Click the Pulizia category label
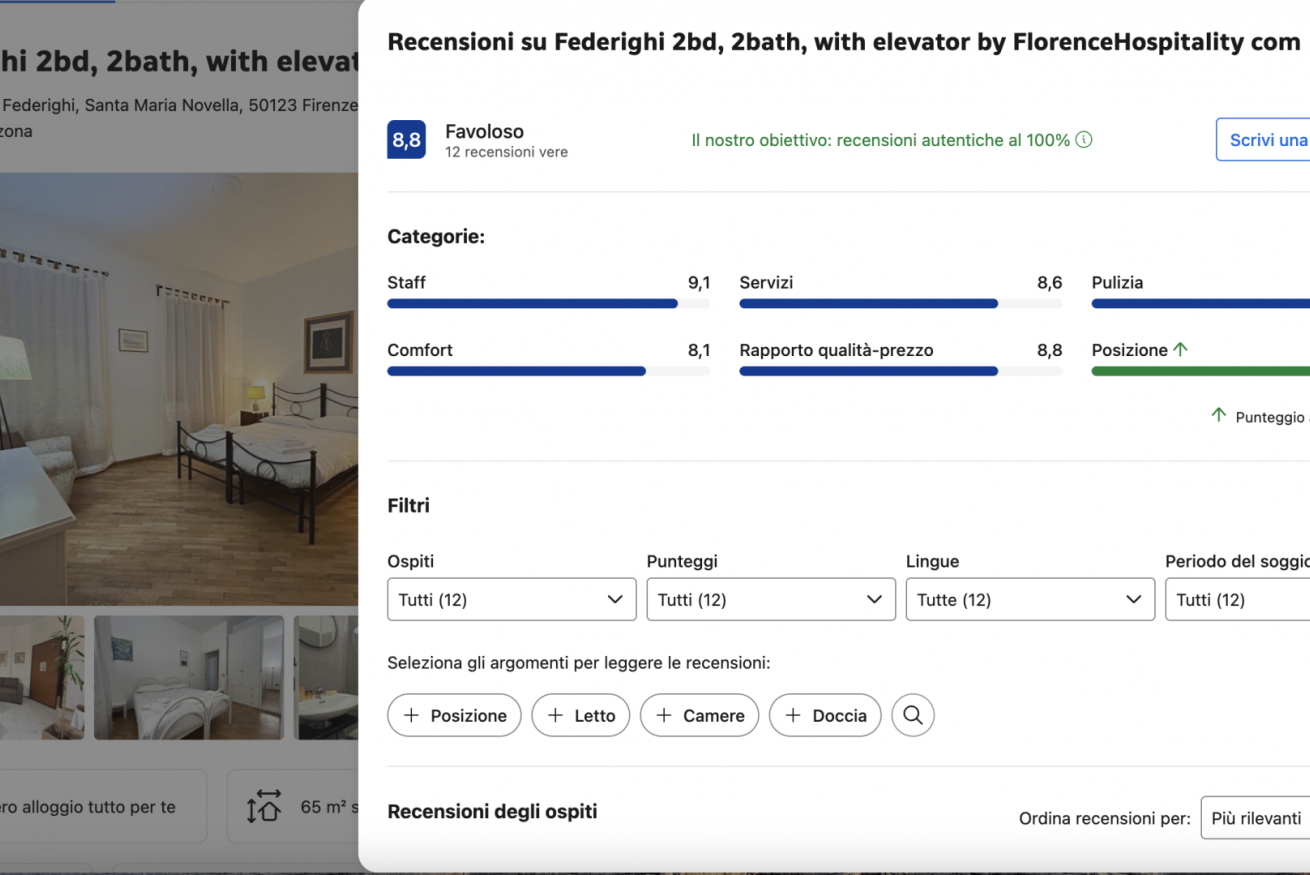This screenshot has width=1310, height=875. [1117, 283]
